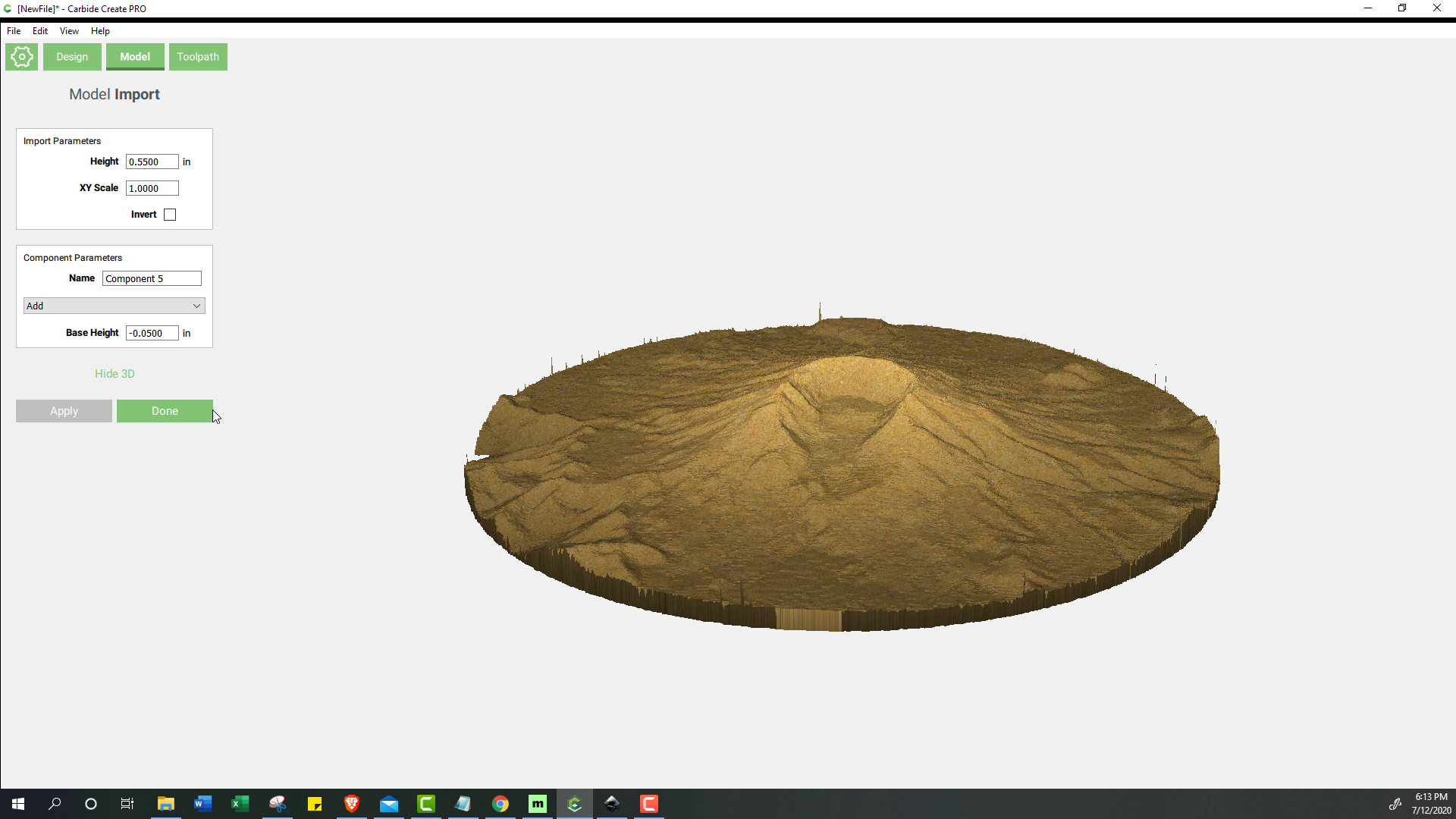Select the Base Height value field
1456x819 pixels.
(152, 333)
